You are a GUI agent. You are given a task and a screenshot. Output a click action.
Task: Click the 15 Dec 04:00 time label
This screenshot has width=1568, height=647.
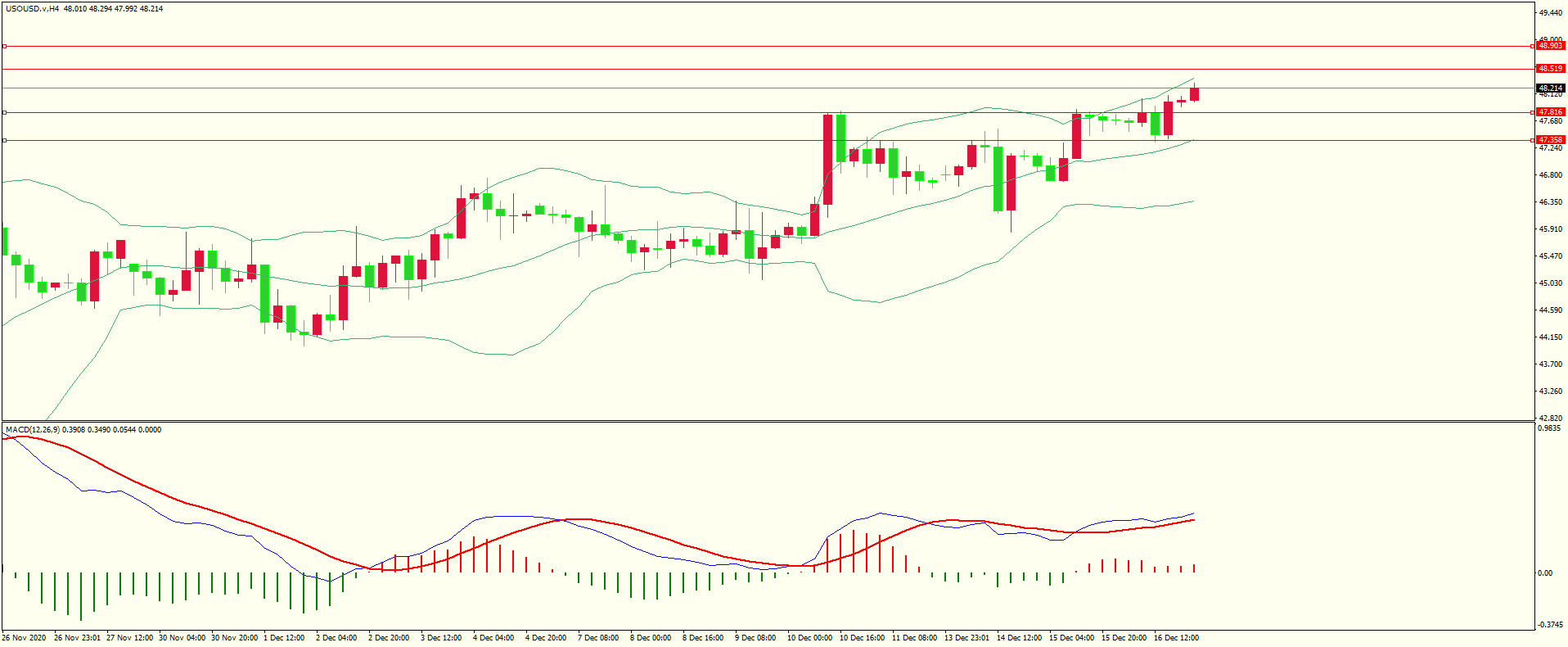1071,638
